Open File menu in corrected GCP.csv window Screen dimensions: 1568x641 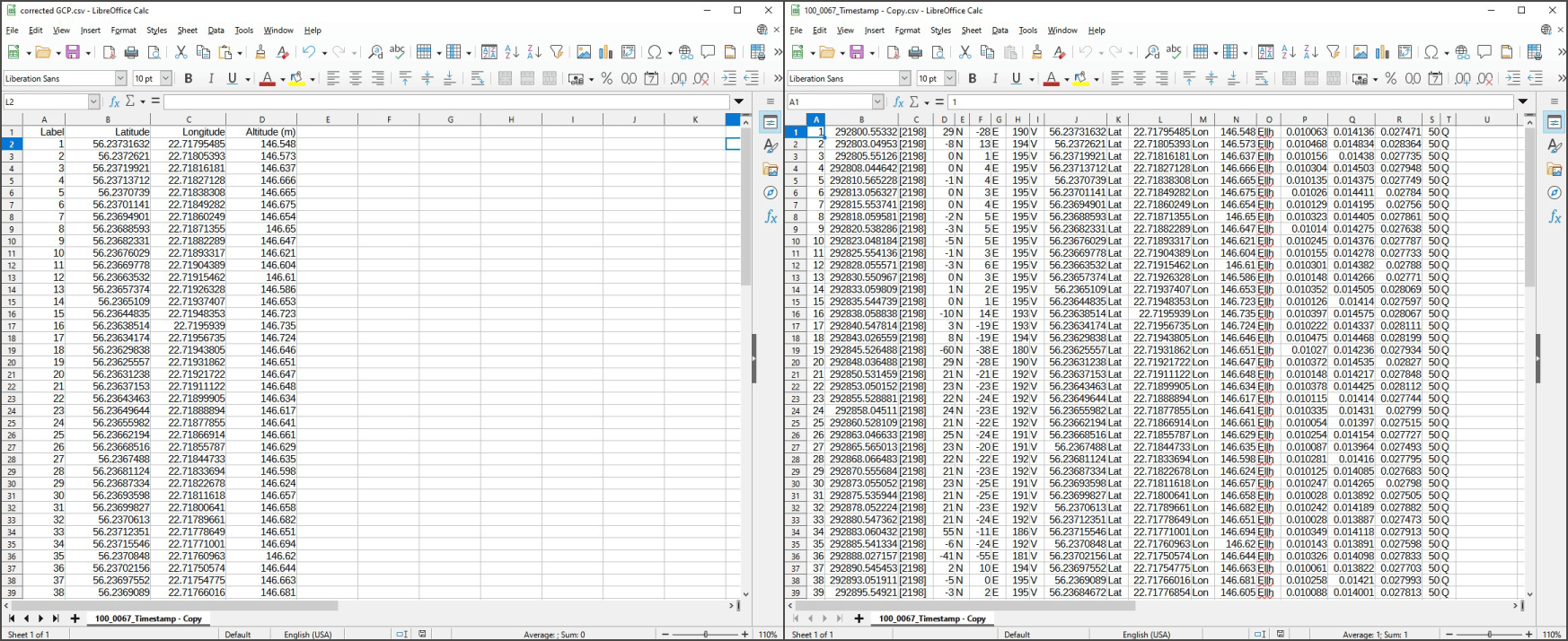[x=12, y=30]
